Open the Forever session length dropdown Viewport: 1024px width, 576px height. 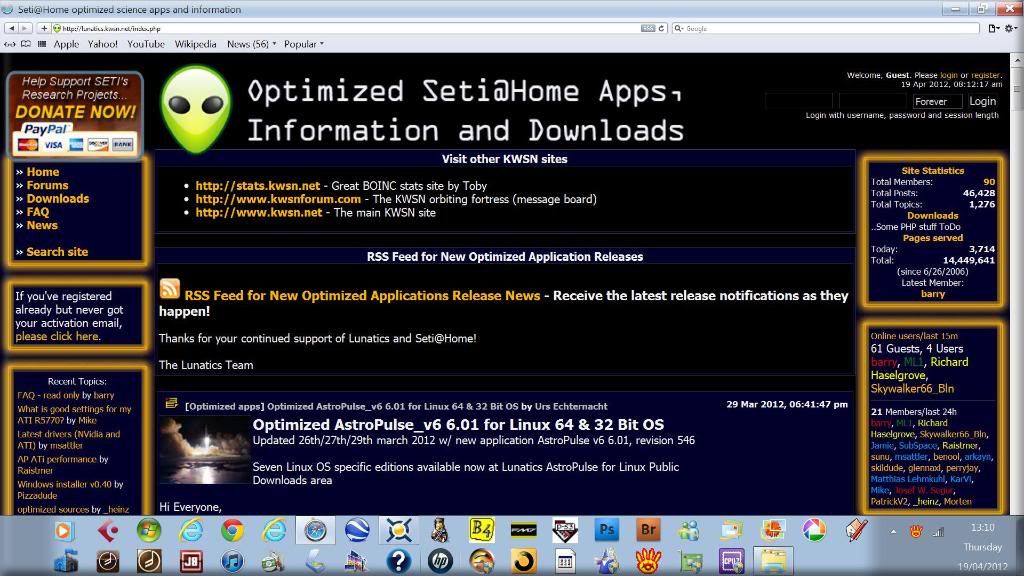point(936,101)
